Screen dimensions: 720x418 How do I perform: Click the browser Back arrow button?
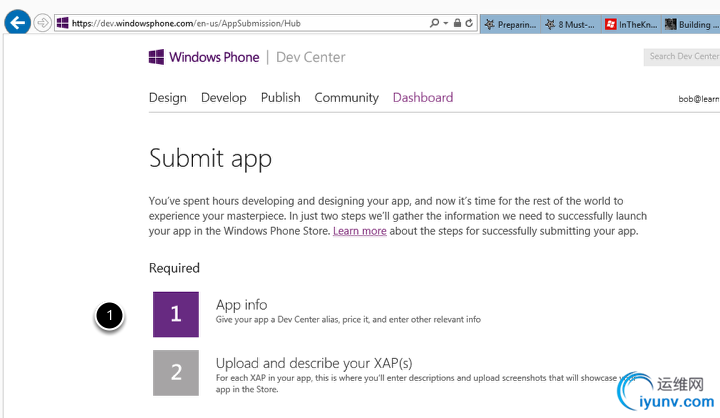click(17, 22)
